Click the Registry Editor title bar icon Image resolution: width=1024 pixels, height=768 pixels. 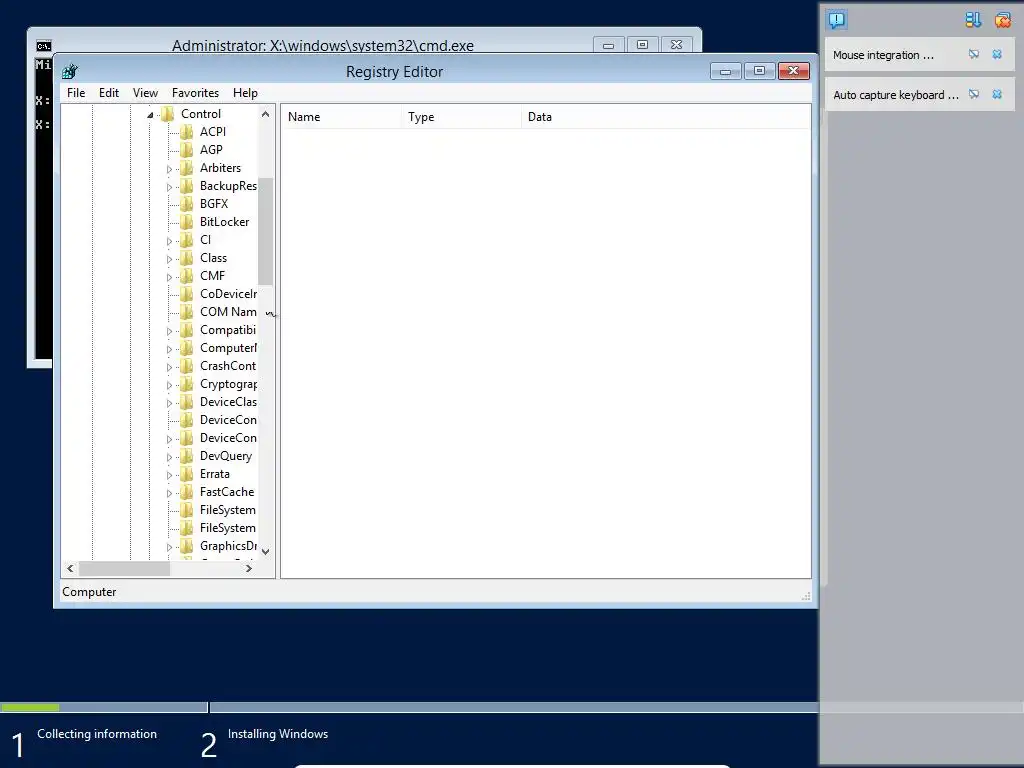pyautogui.click(x=70, y=71)
